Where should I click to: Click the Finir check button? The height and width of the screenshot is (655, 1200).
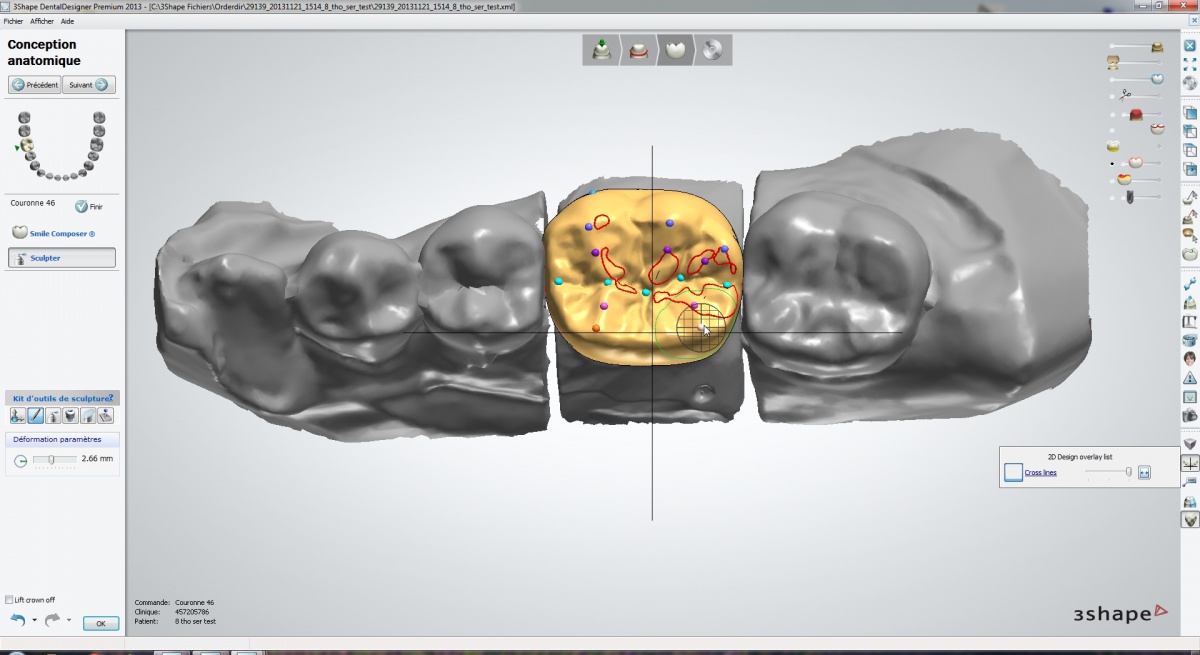pyautogui.click(x=89, y=207)
